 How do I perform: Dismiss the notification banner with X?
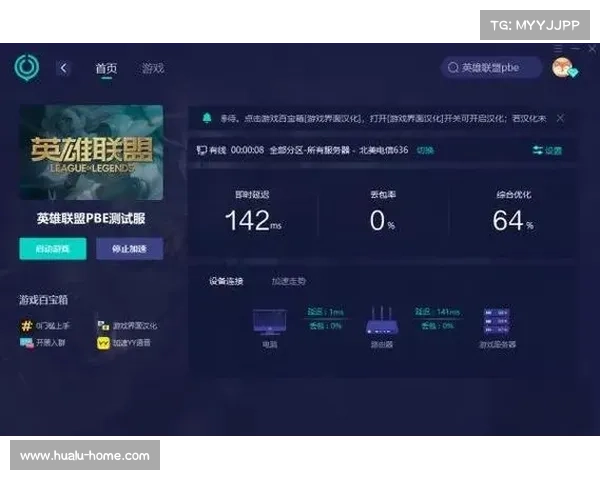coord(560,118)
